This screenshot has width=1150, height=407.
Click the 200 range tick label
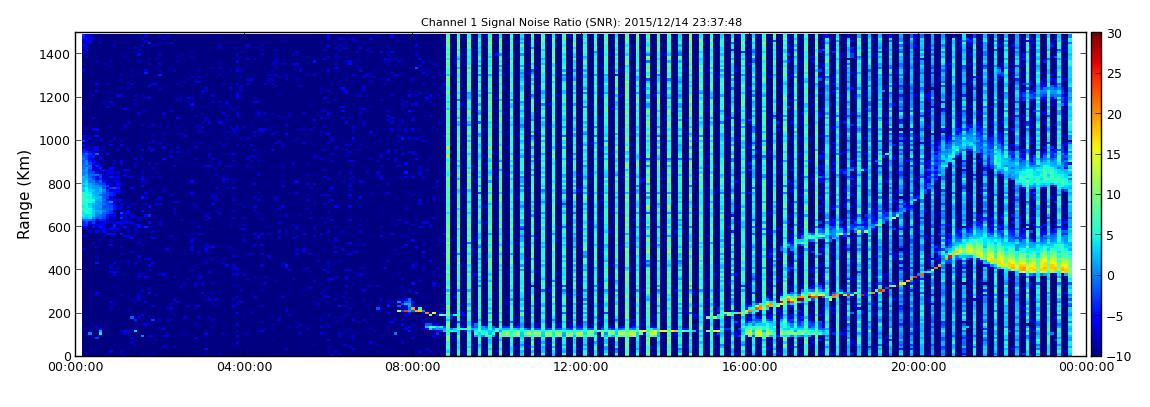click(59, 314)
